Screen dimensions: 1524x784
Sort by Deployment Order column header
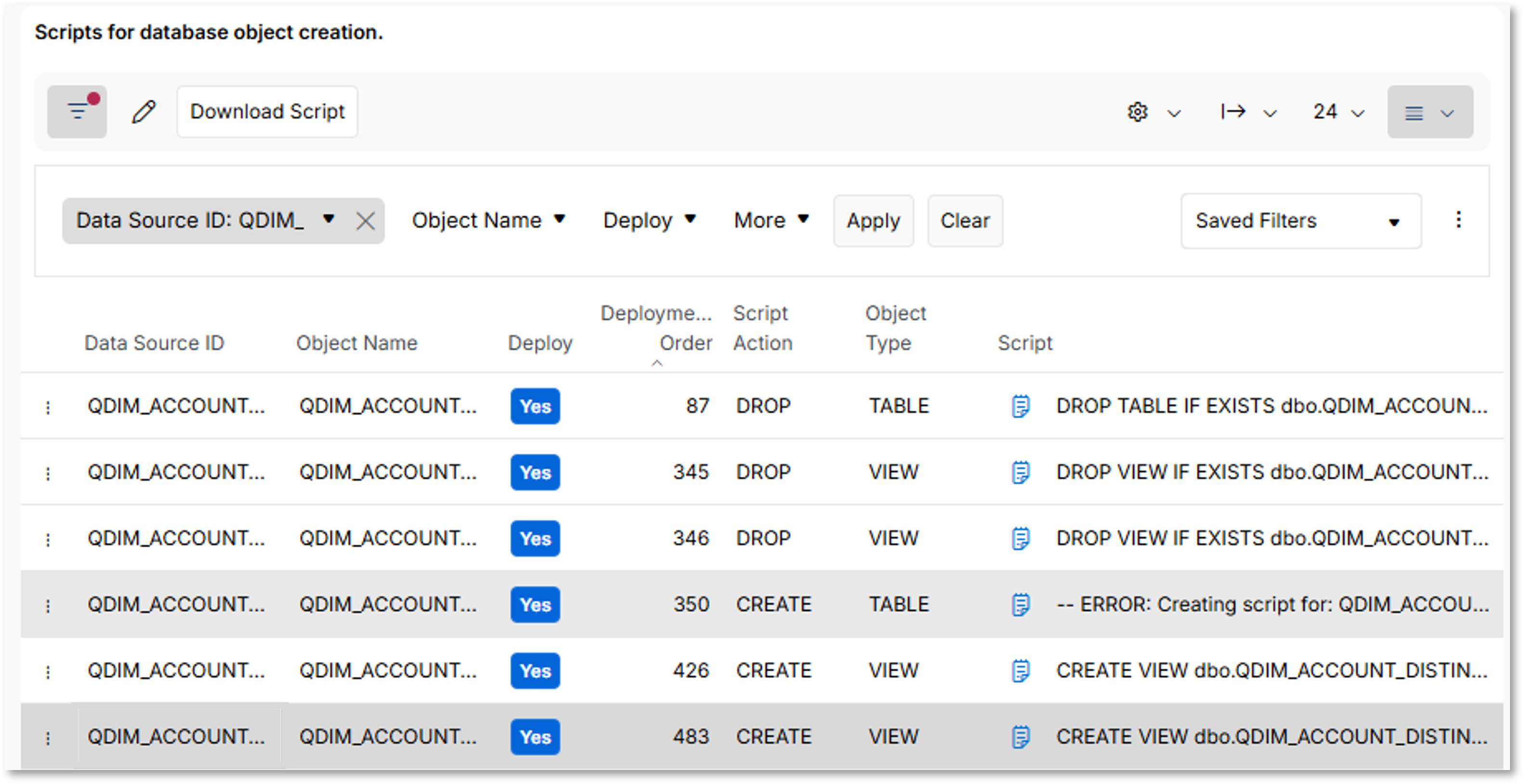656,328
